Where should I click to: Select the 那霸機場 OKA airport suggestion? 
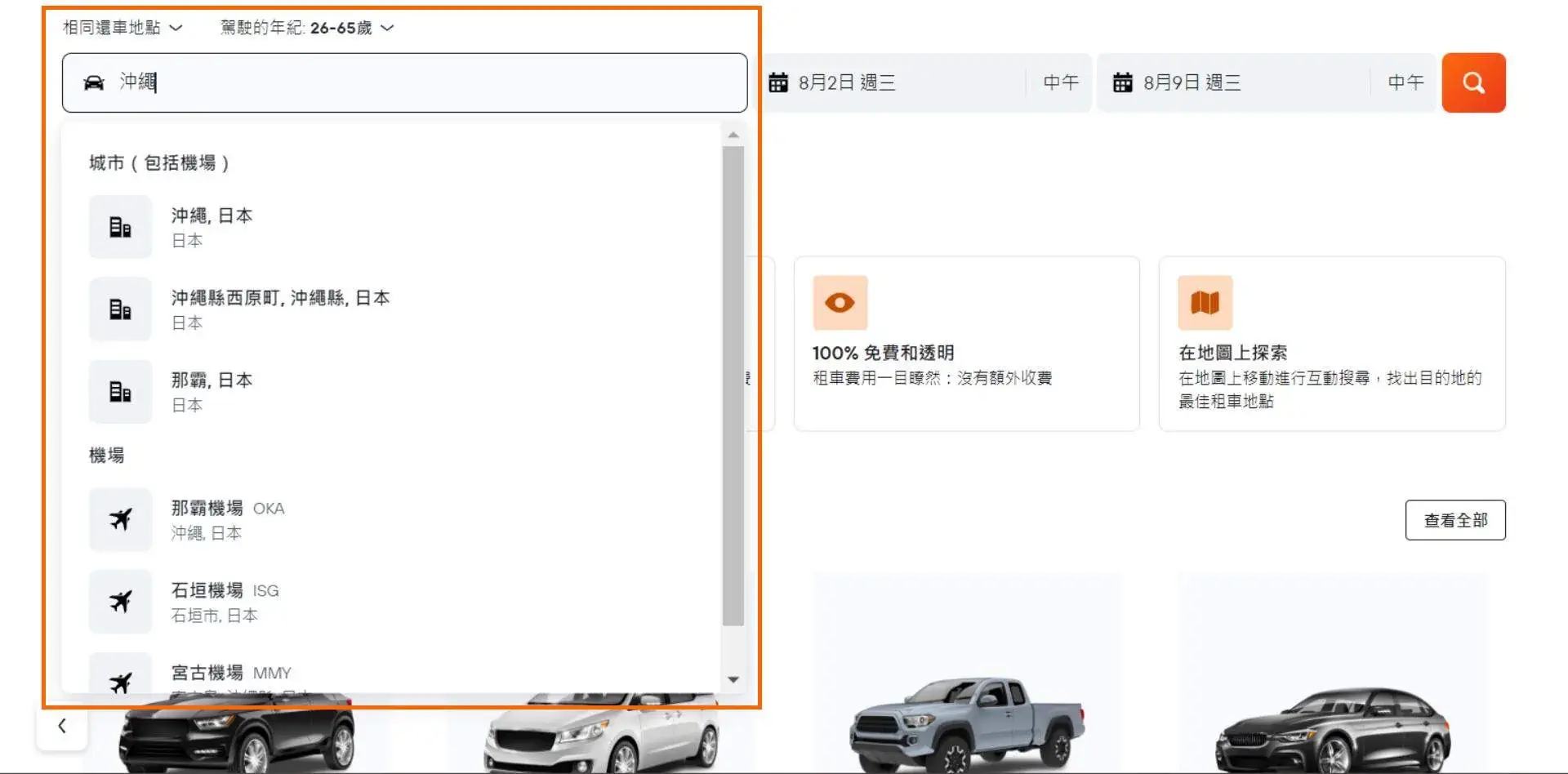[229, 520]
